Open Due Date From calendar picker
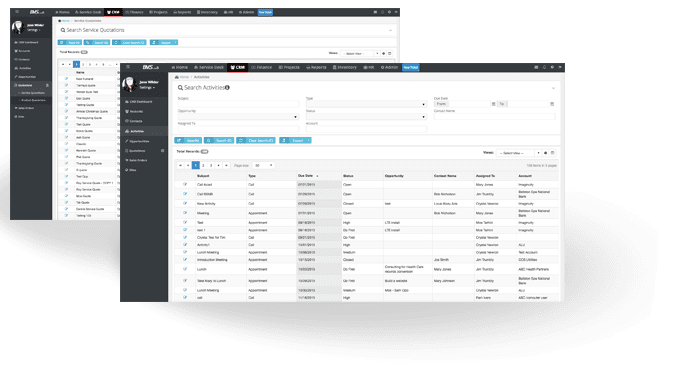The width and height of the screenshot is (682, 382). [x=494, y=104]
